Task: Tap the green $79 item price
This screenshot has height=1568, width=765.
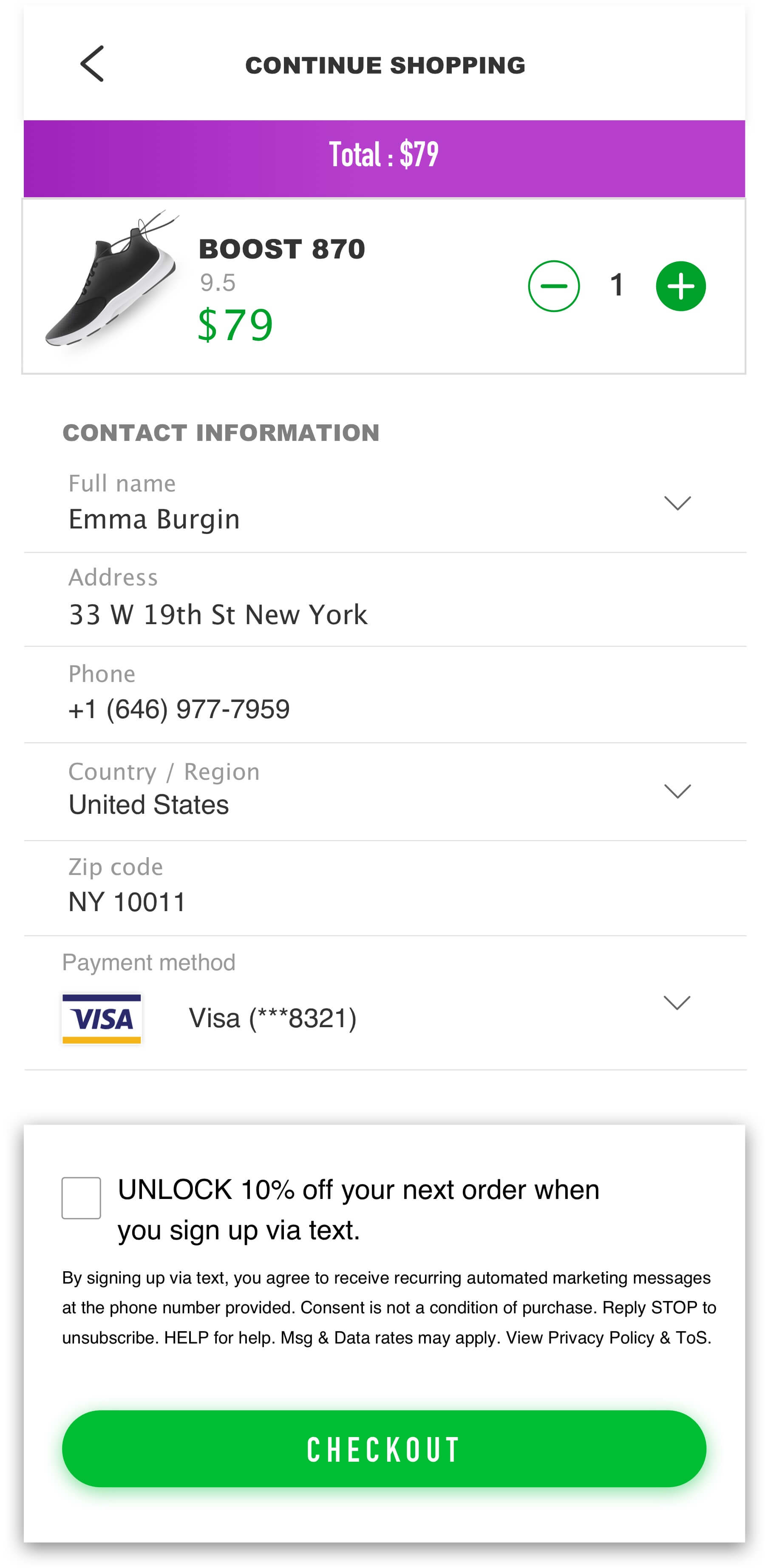Action: pos(235,325)
